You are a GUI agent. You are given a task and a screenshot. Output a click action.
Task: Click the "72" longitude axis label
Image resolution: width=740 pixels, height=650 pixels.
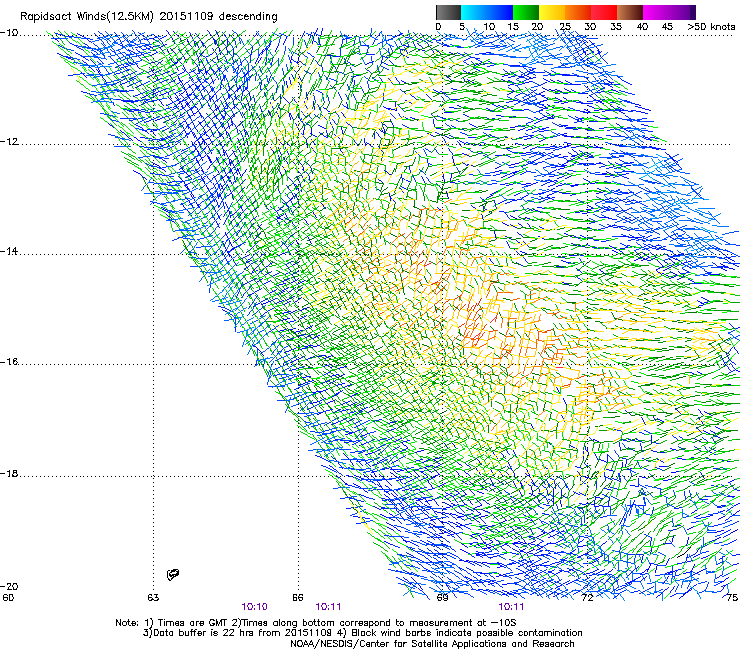point(587,598)
